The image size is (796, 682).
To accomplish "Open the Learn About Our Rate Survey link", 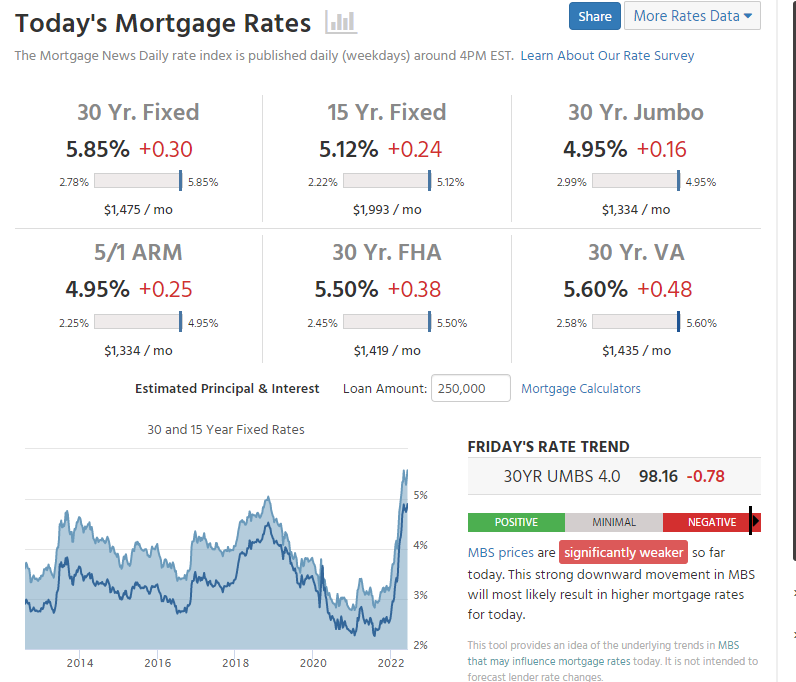I will (x=607, y=56).
